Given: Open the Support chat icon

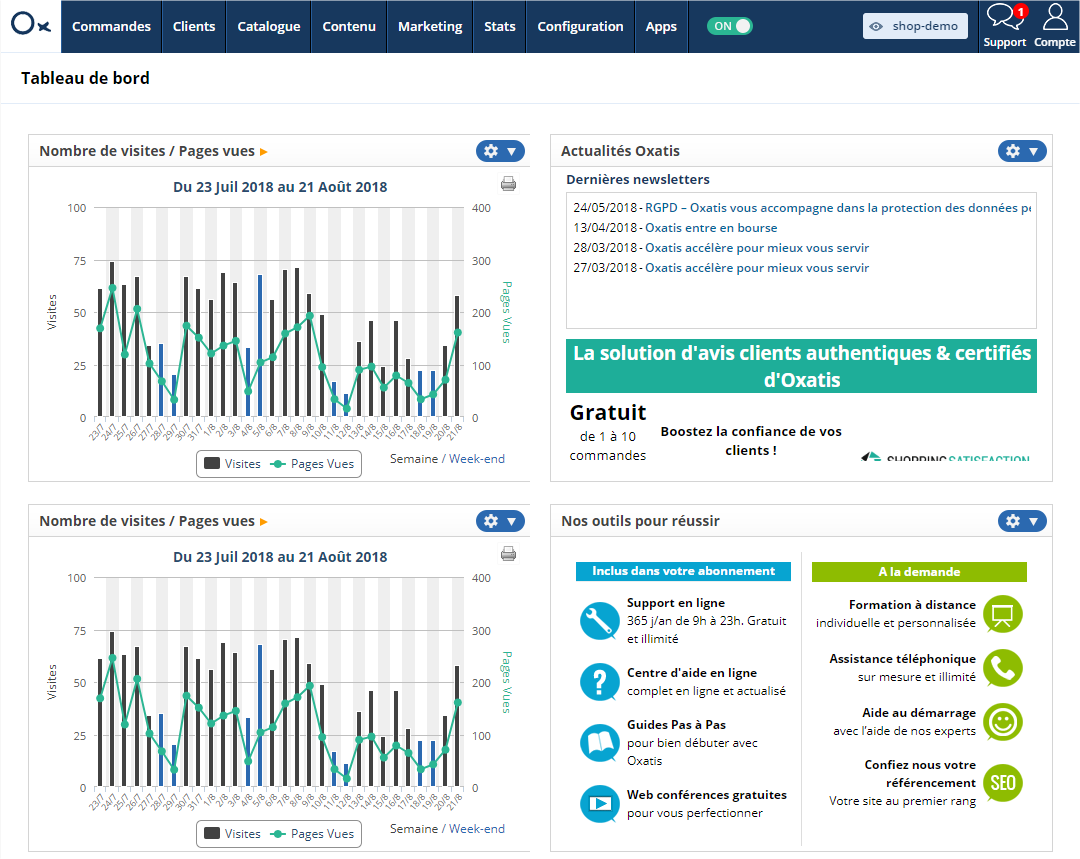Looking at the screenshot, I should (x=1005, y=17).
